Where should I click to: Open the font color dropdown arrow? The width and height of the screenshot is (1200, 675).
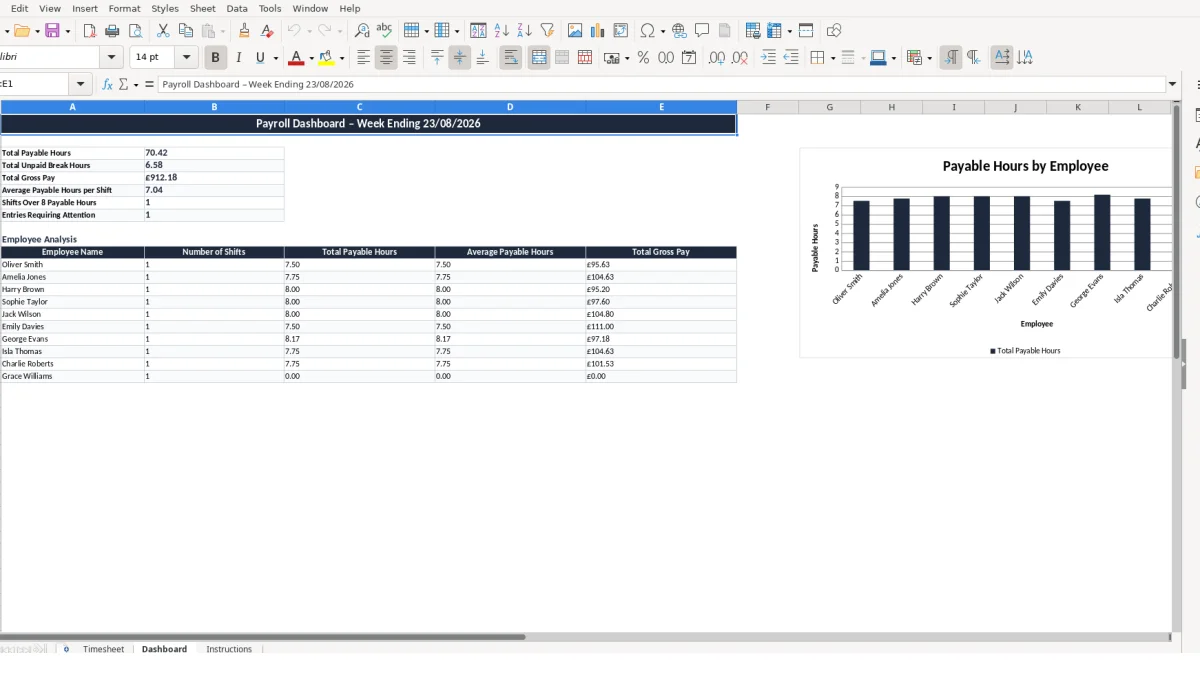click(x=311, y=58)
